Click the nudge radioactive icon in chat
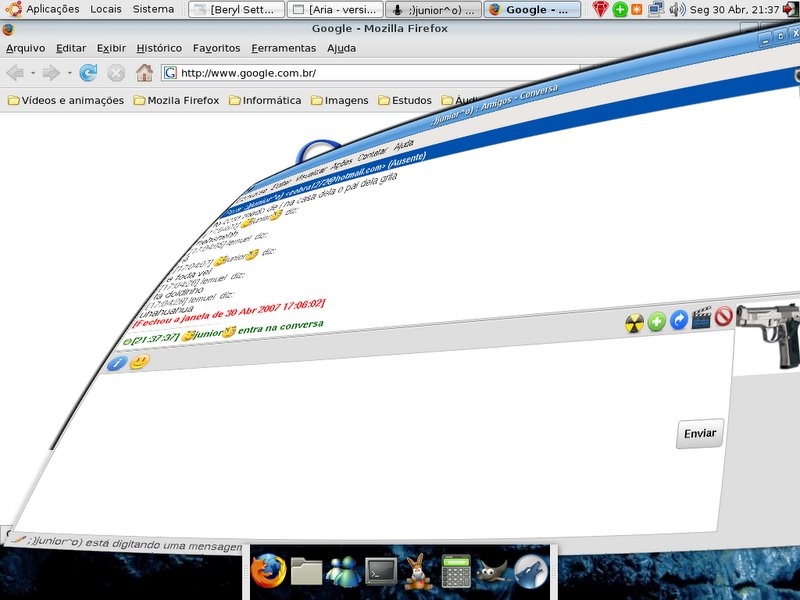Screen dimensions: 800x600 click(634, 323)
